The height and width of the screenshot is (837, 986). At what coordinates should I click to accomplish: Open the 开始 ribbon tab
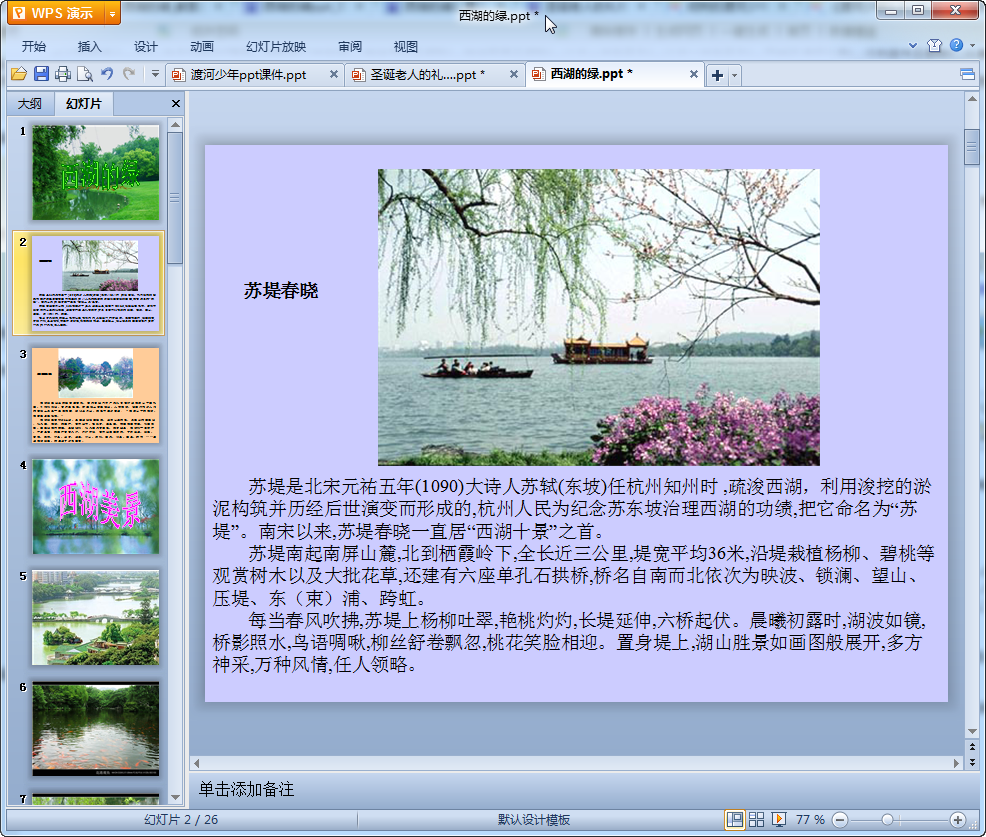click(x=34, y=47)
